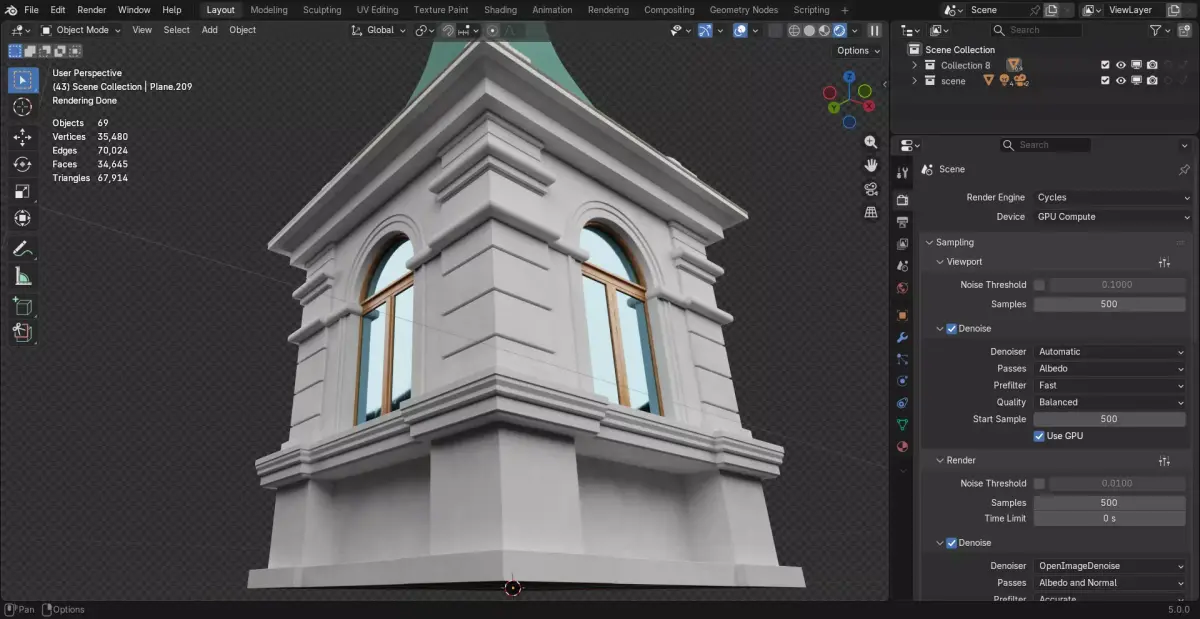Open the Physics properties tab
1200x619 pixels.
(x=902, y=381)
